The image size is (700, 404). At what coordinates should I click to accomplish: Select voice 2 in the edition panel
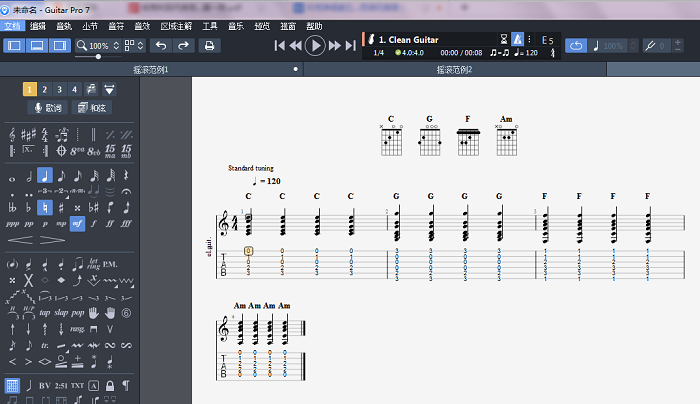pos(45,89)
